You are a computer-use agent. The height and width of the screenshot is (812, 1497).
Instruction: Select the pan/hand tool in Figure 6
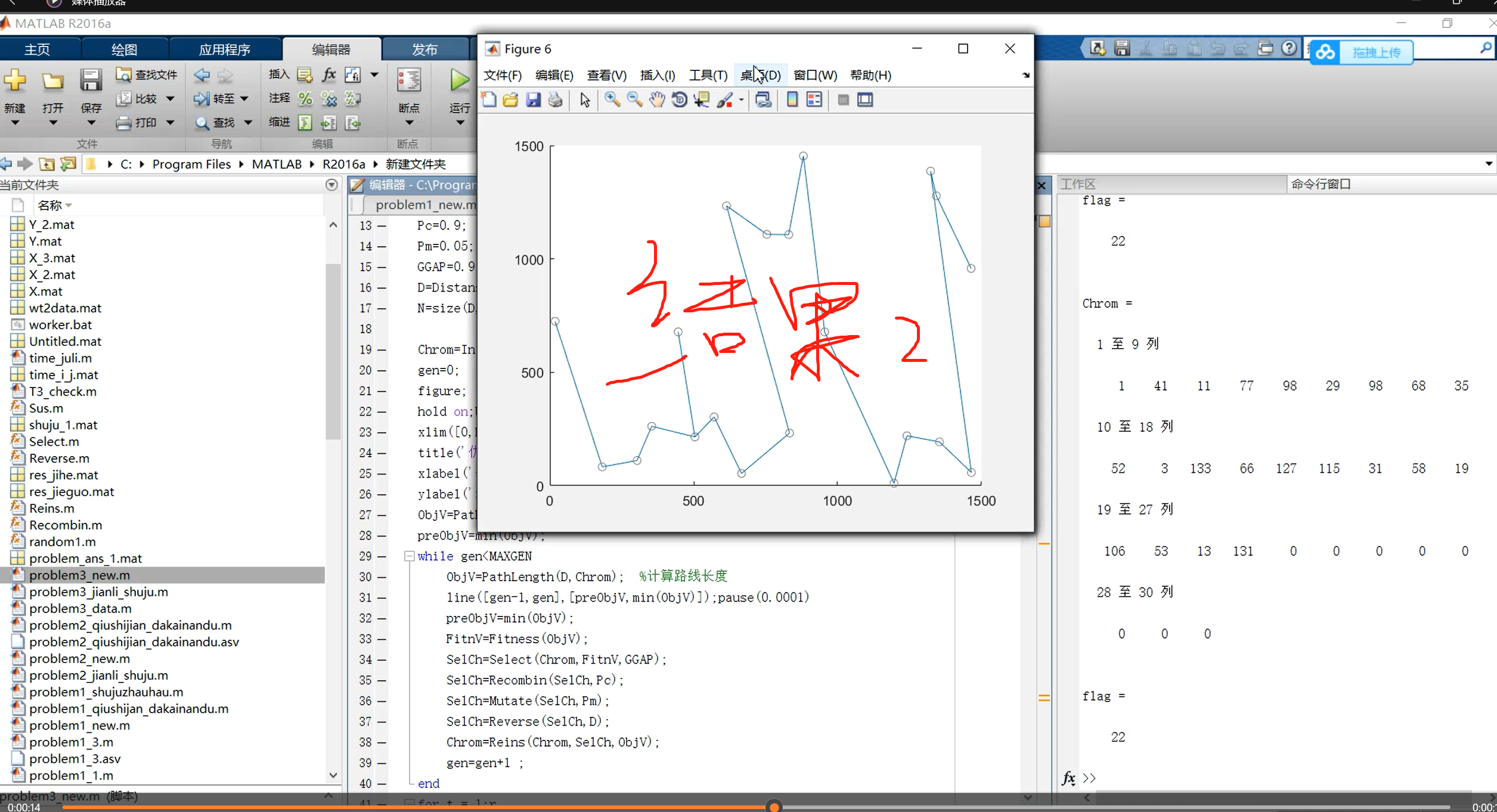click(656, 99)
